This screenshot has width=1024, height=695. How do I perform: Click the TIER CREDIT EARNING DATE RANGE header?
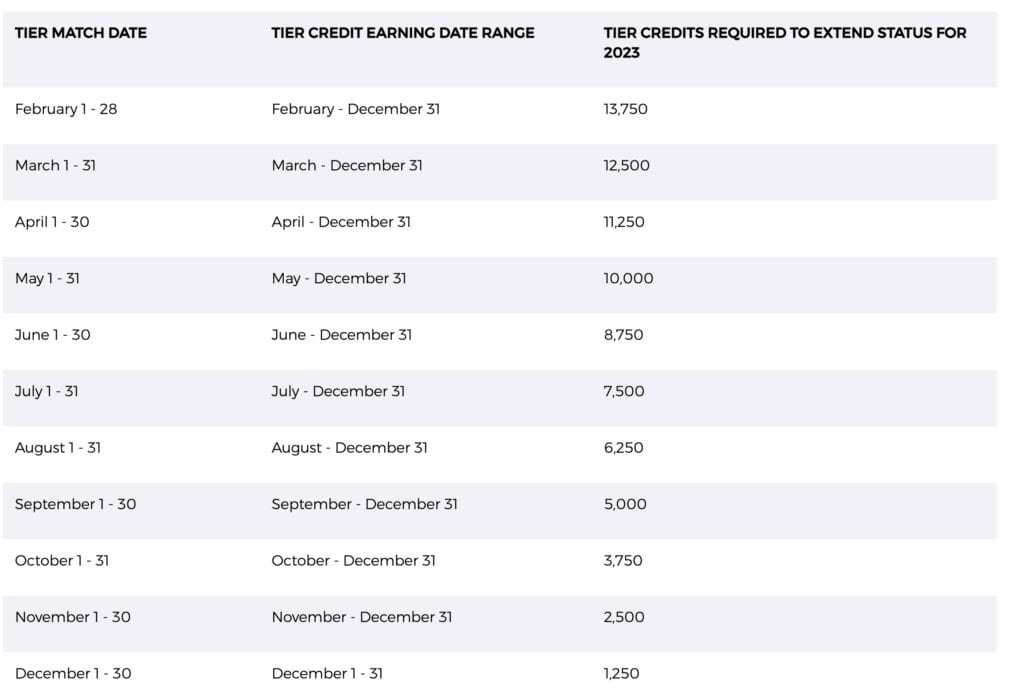(403, 33)
